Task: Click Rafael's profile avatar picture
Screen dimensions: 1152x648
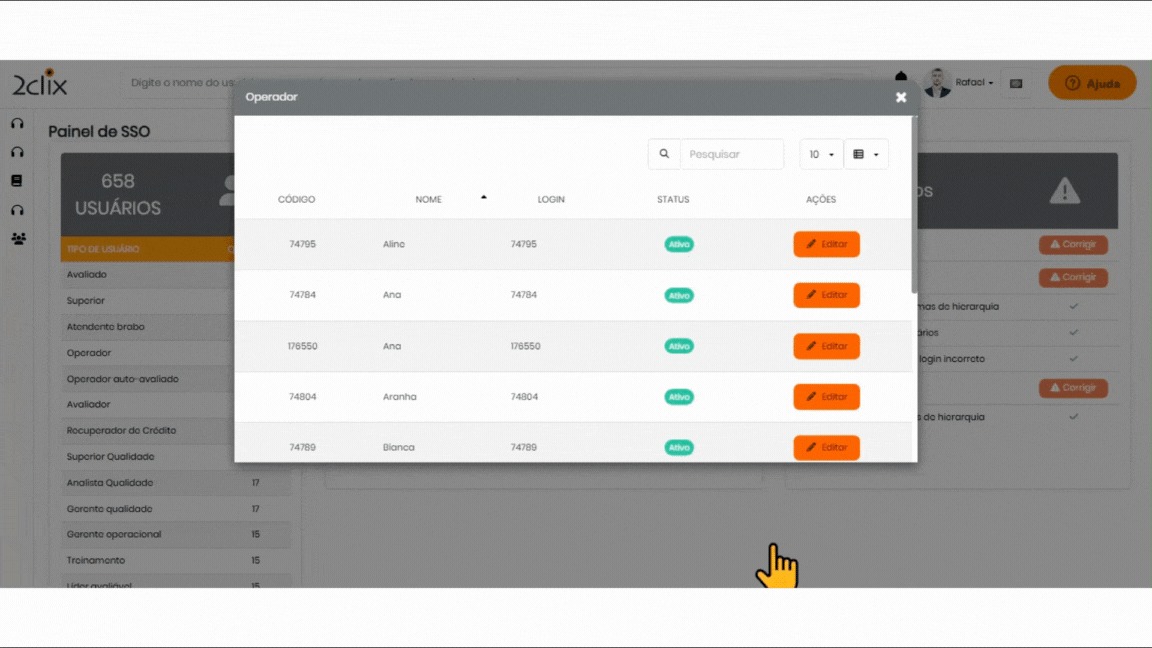Action: coord(937,83)
